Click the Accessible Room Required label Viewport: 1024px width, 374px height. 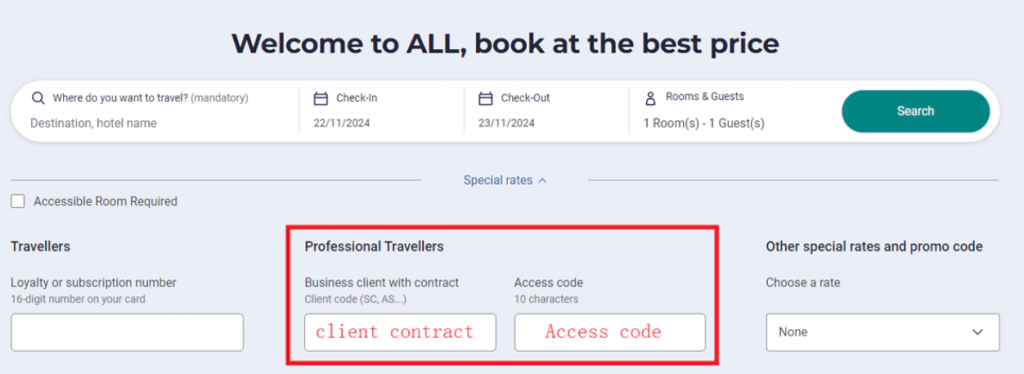tap(105, 201)
